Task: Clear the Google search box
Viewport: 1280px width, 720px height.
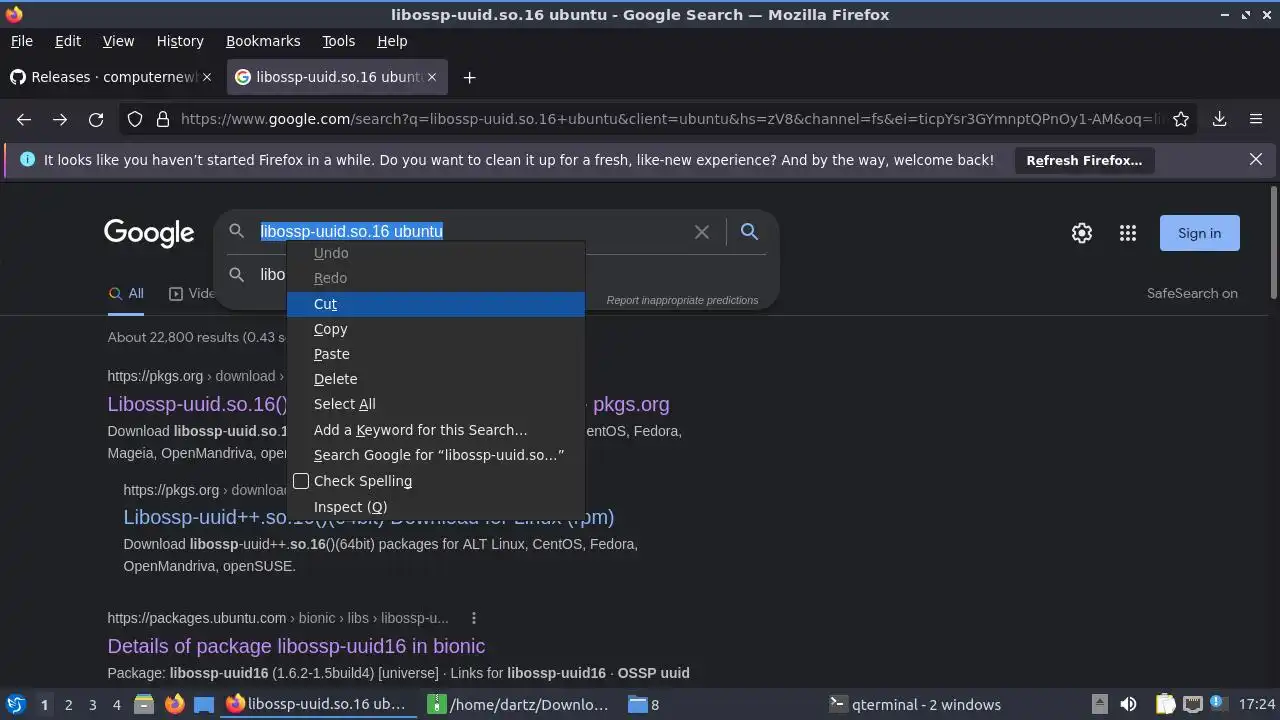Action: click(x=702, y=232)
